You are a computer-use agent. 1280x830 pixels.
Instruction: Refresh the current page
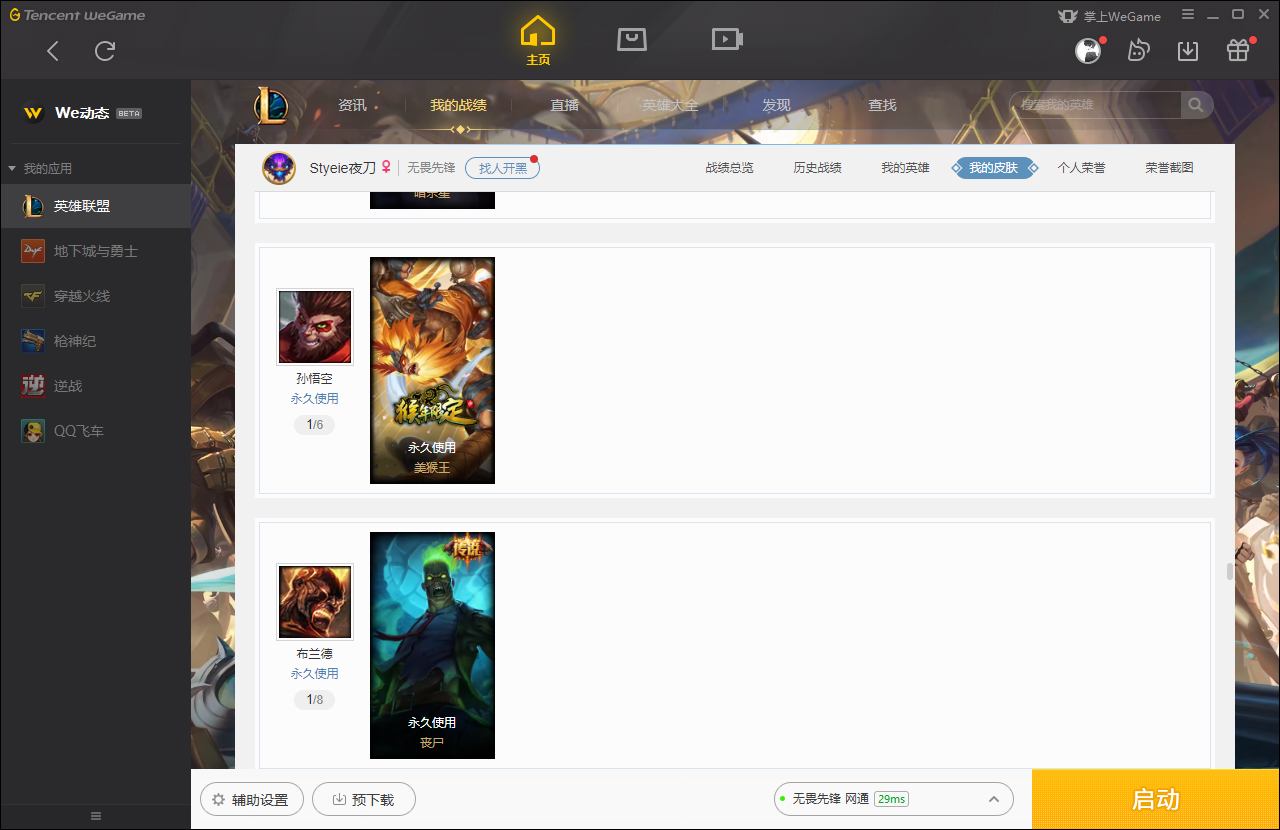(x=105, y=51)
